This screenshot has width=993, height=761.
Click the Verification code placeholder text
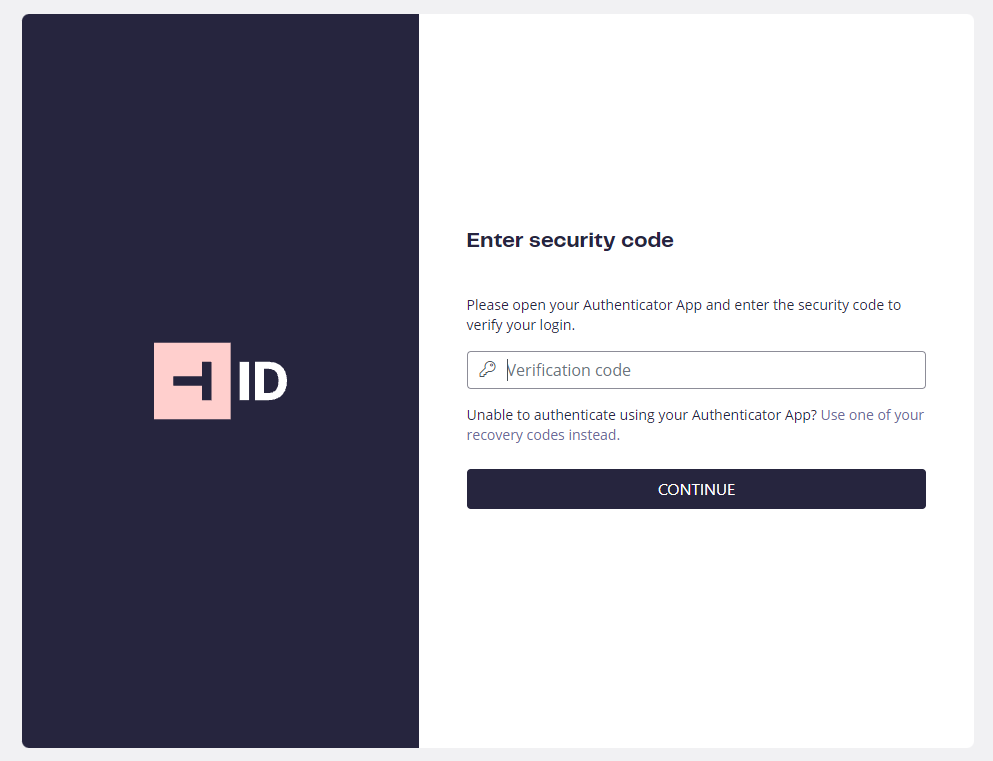[569, 370]
